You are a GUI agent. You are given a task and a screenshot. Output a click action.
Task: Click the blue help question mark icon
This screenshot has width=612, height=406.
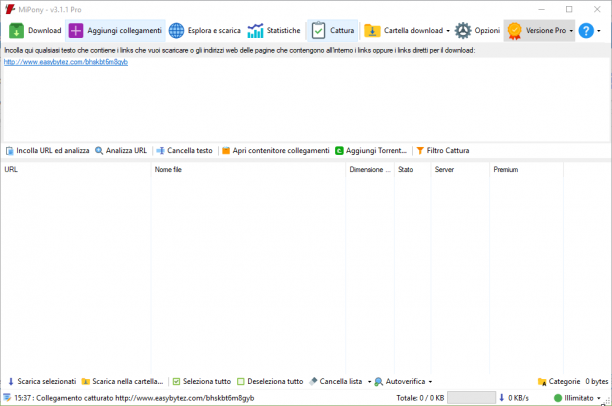tap(586, 30)
